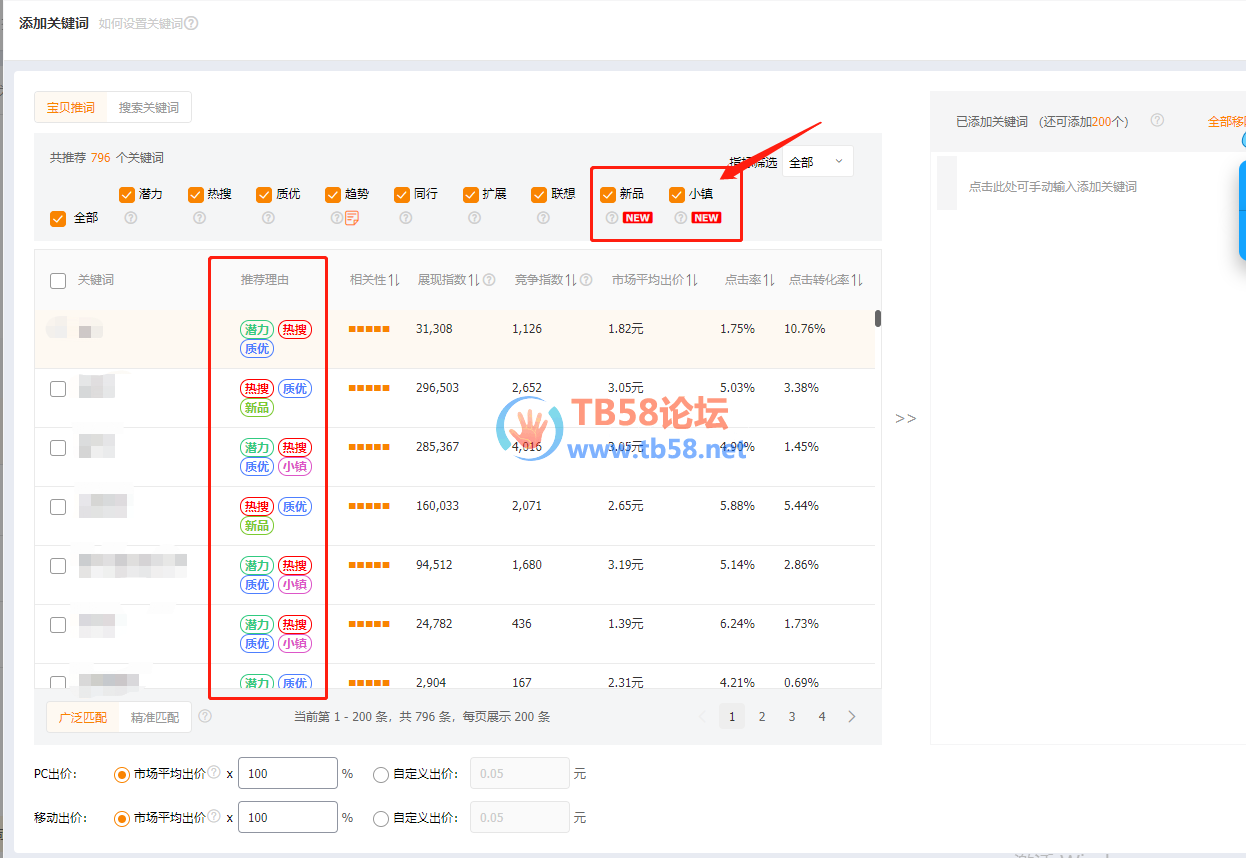
Task: Click help icon beside 精准匹配
Action: pos(205,716)
